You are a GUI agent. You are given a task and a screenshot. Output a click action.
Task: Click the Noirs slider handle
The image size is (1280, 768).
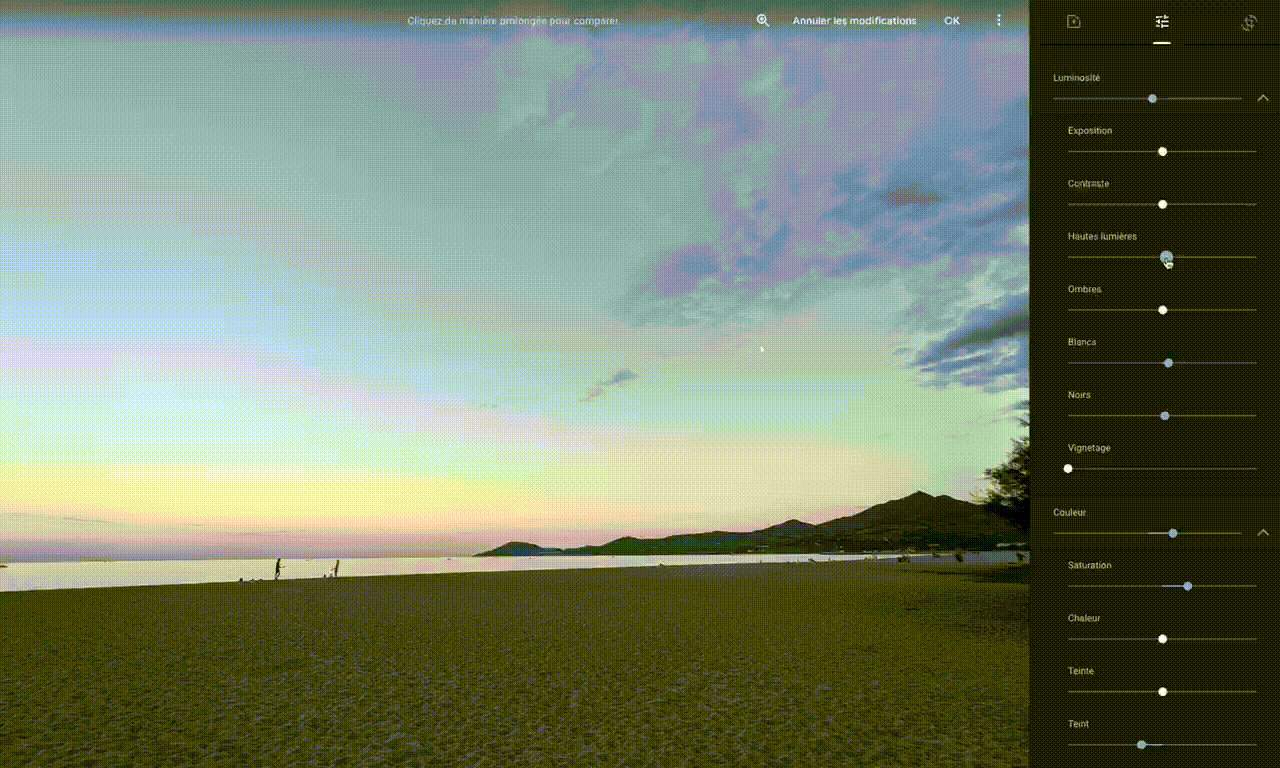click(1165, 416)
